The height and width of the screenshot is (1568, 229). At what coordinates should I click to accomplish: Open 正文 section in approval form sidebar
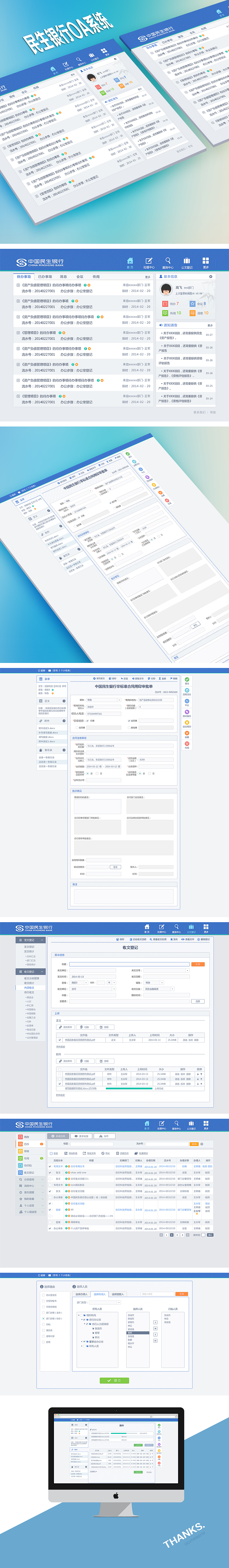[52, 701]
